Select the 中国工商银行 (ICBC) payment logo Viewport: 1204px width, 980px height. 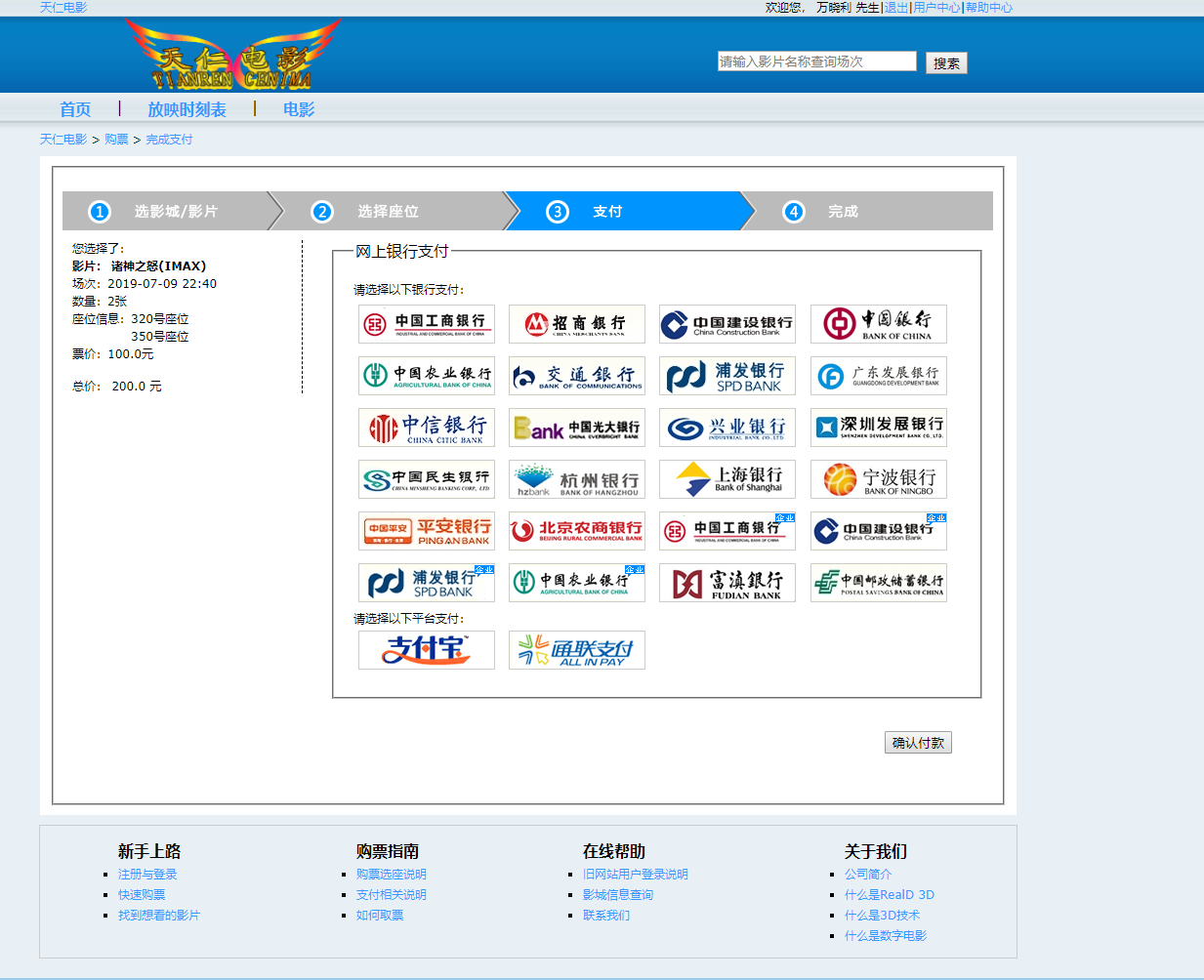[x=426, y=323]
